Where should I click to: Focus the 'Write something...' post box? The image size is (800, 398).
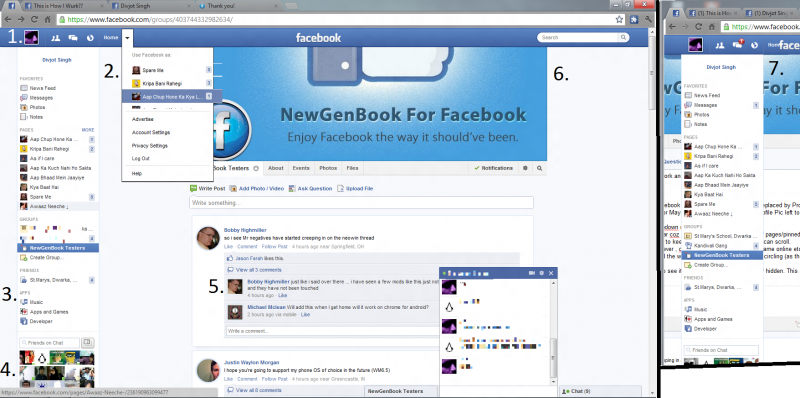[x=361, y=203]
